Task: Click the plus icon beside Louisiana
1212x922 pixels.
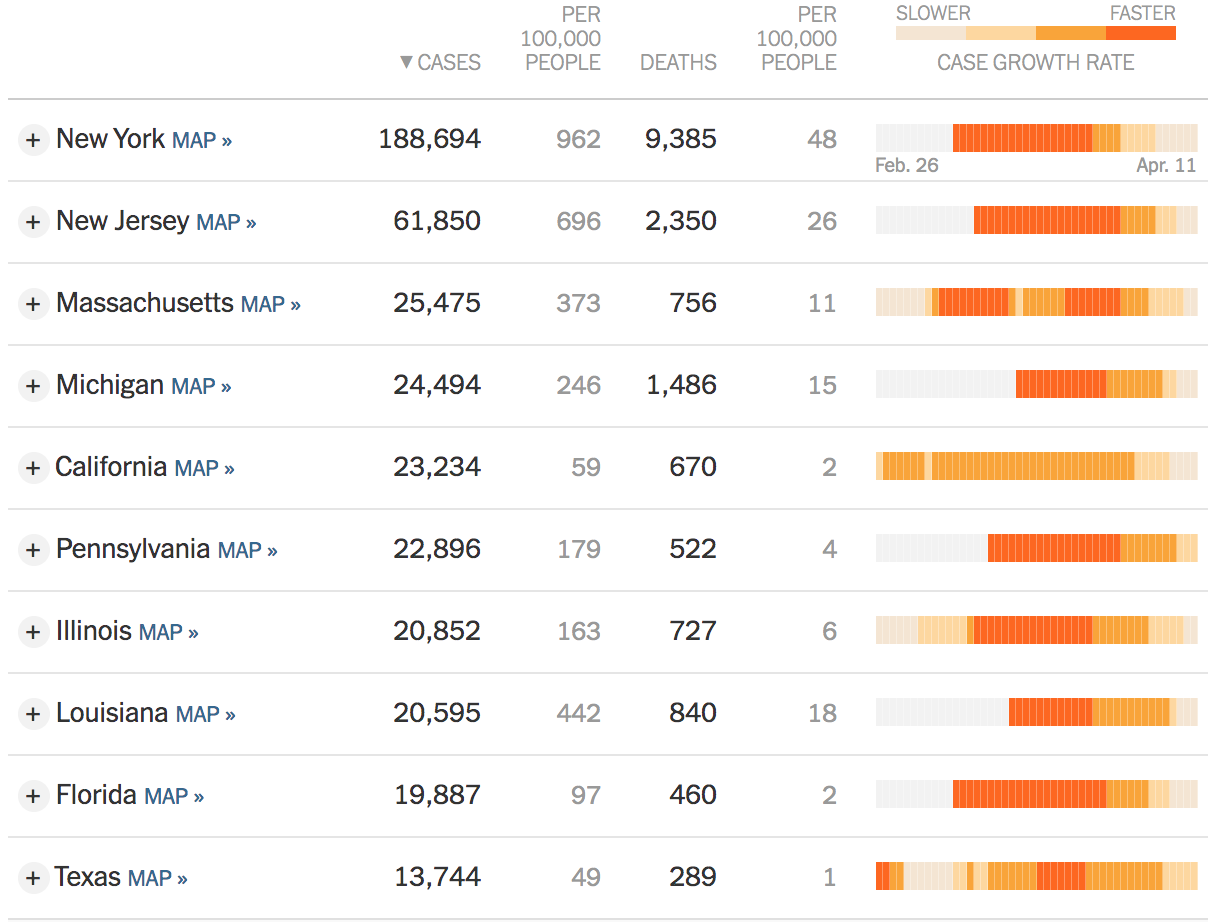Action: [x=33, y=714]
